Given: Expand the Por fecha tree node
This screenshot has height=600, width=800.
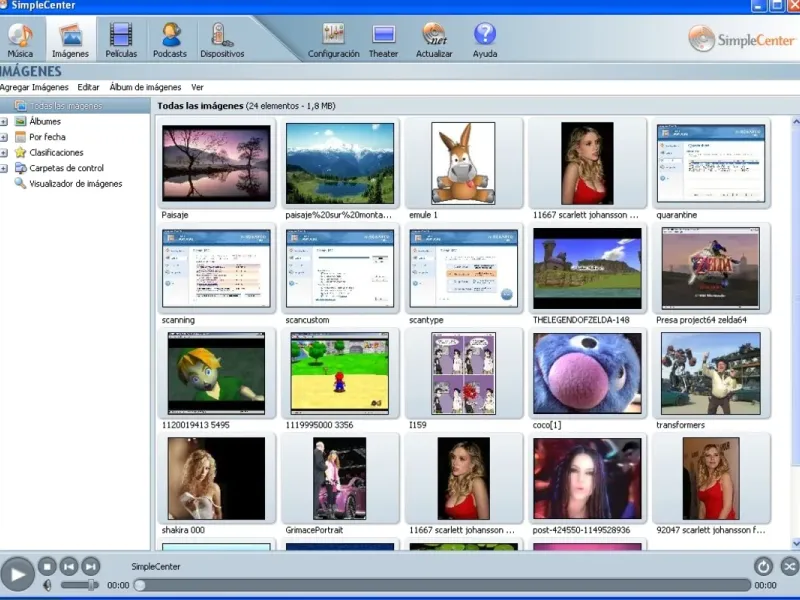Looking at the screenshot, I should [4, 137].
